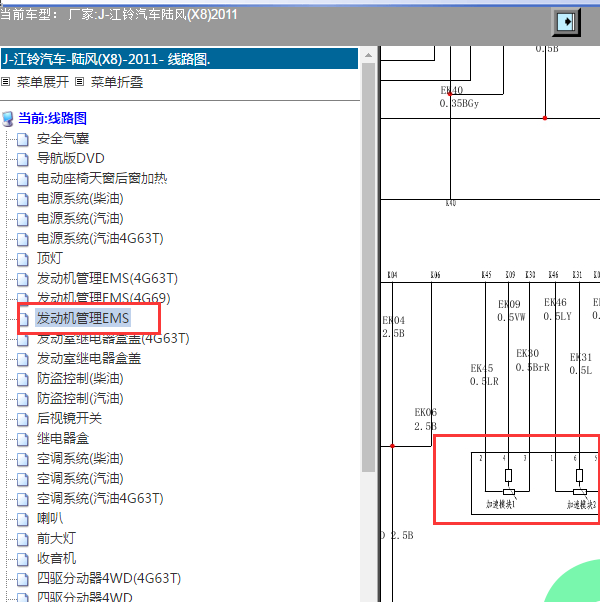Open 四驱分动器4WD(4G63T) diagram
The width and height of the screenshot is (600, 602).
(x=109, y=578)
